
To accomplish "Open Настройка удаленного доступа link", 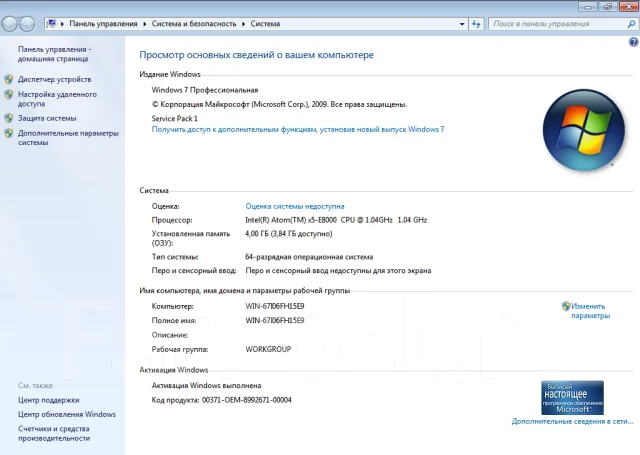I will [x=57, y=99].
